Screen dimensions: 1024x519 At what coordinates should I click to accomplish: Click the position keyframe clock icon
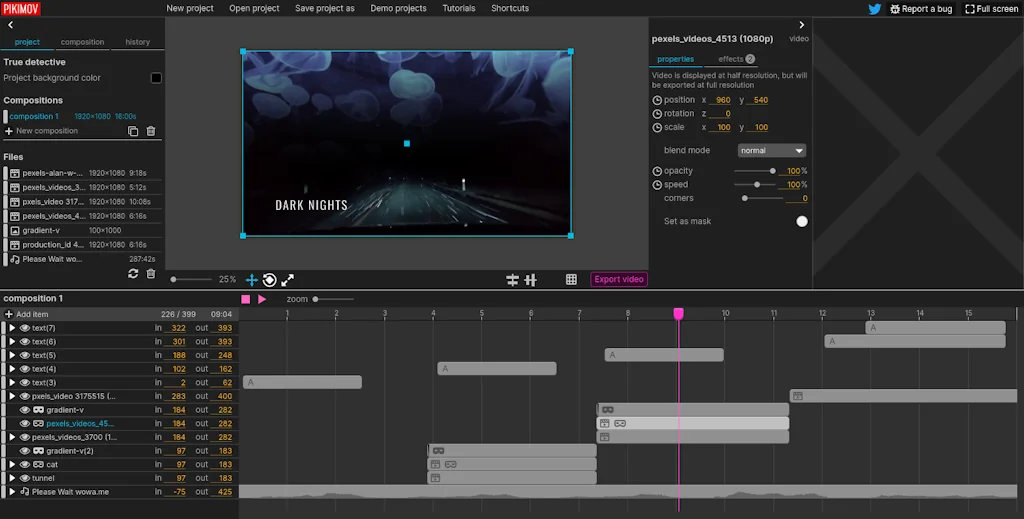[x=657, y=100]
